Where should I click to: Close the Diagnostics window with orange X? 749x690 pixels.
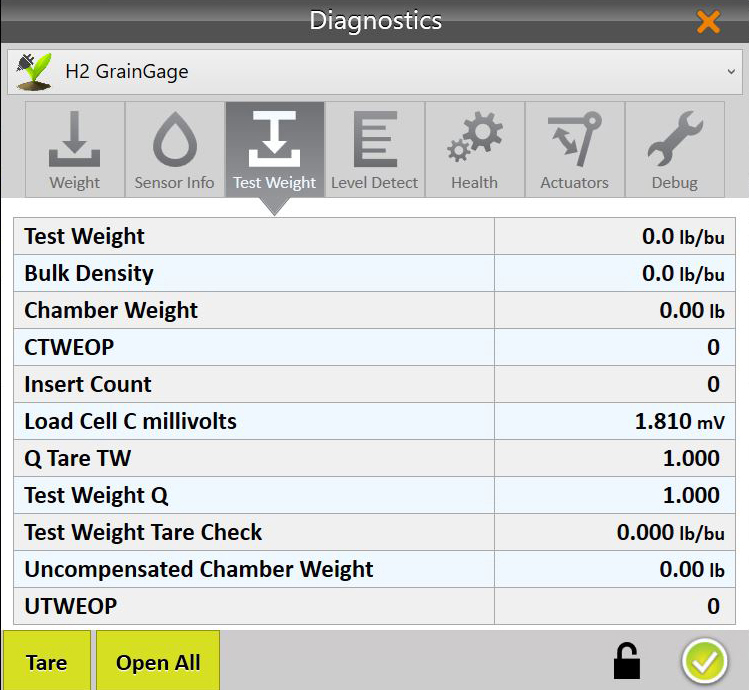click(x=708, y=21)
